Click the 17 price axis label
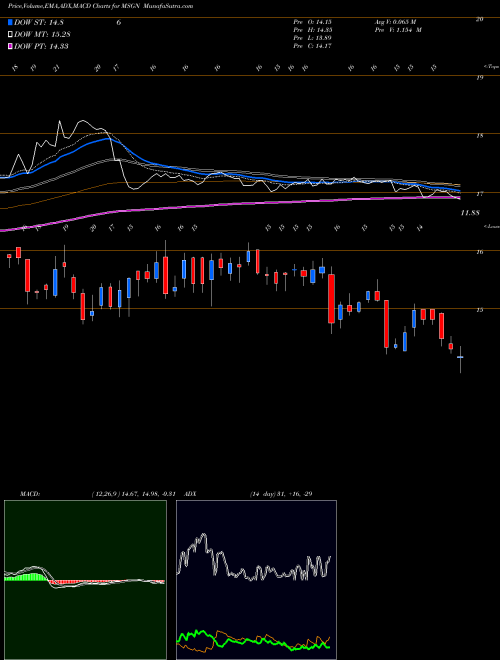500x660 pixels. [x=479, y=194]
